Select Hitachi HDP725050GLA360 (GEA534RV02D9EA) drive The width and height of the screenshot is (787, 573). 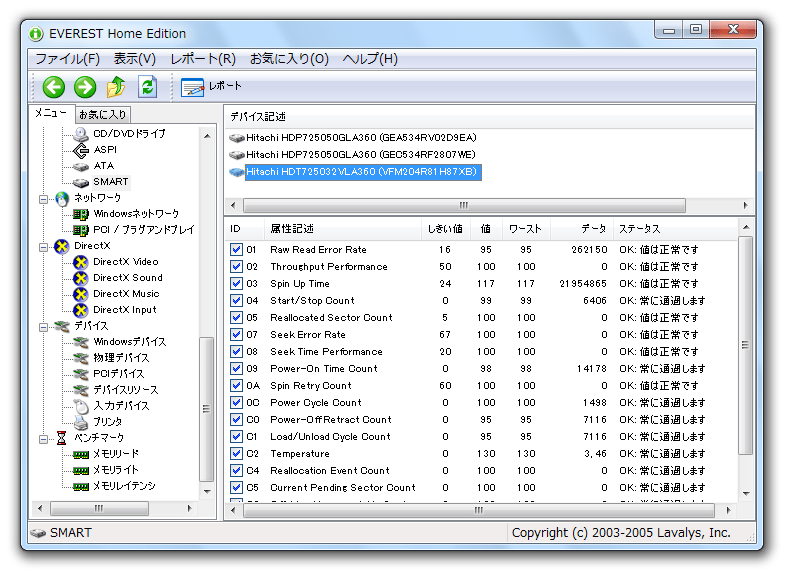point(353,138)
